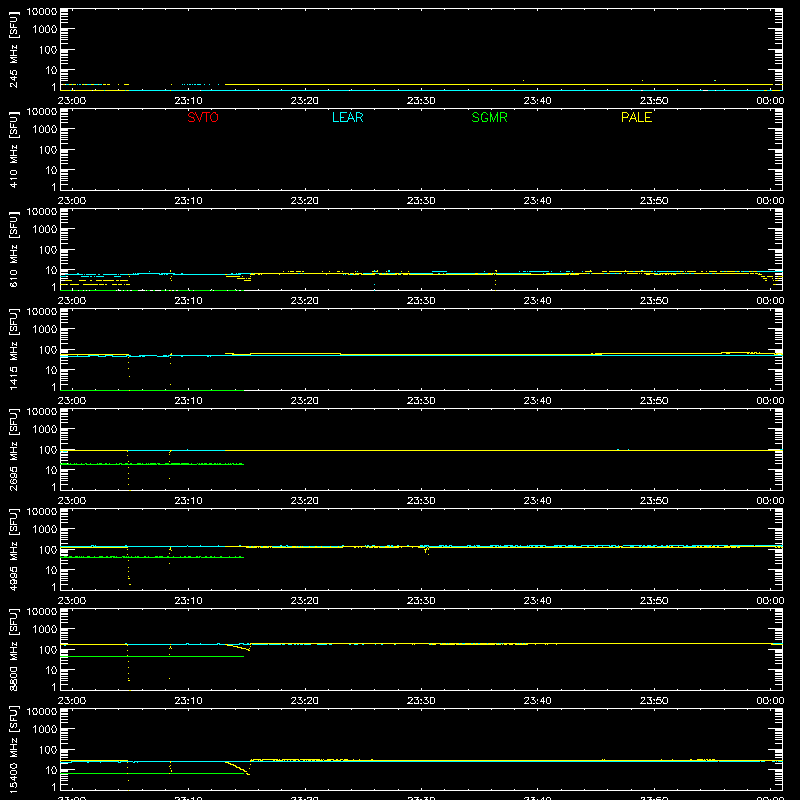Click the 23:30 time label under 610 MHz plot

421,301
